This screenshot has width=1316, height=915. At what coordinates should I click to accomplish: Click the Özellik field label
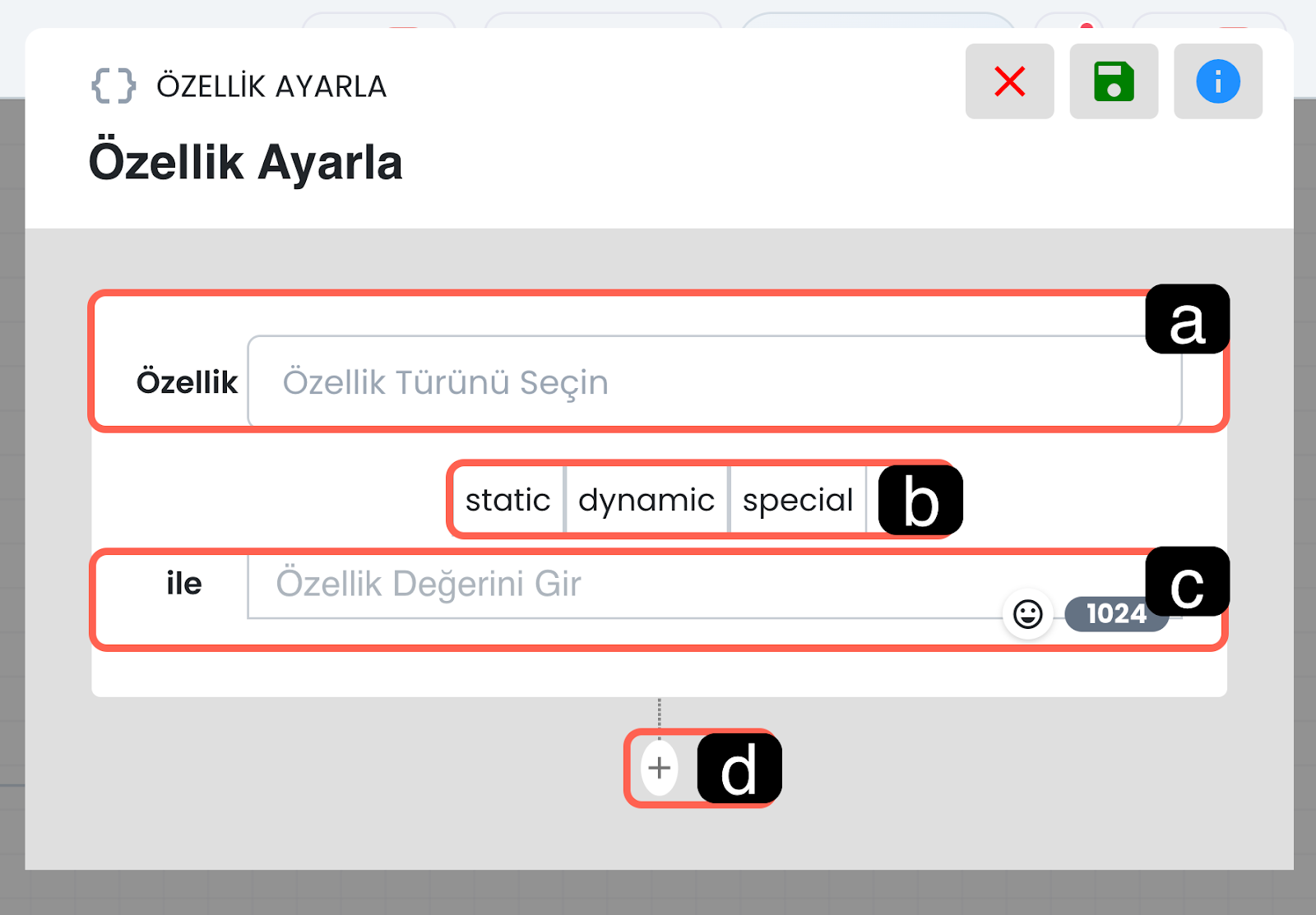coord(187,382)
